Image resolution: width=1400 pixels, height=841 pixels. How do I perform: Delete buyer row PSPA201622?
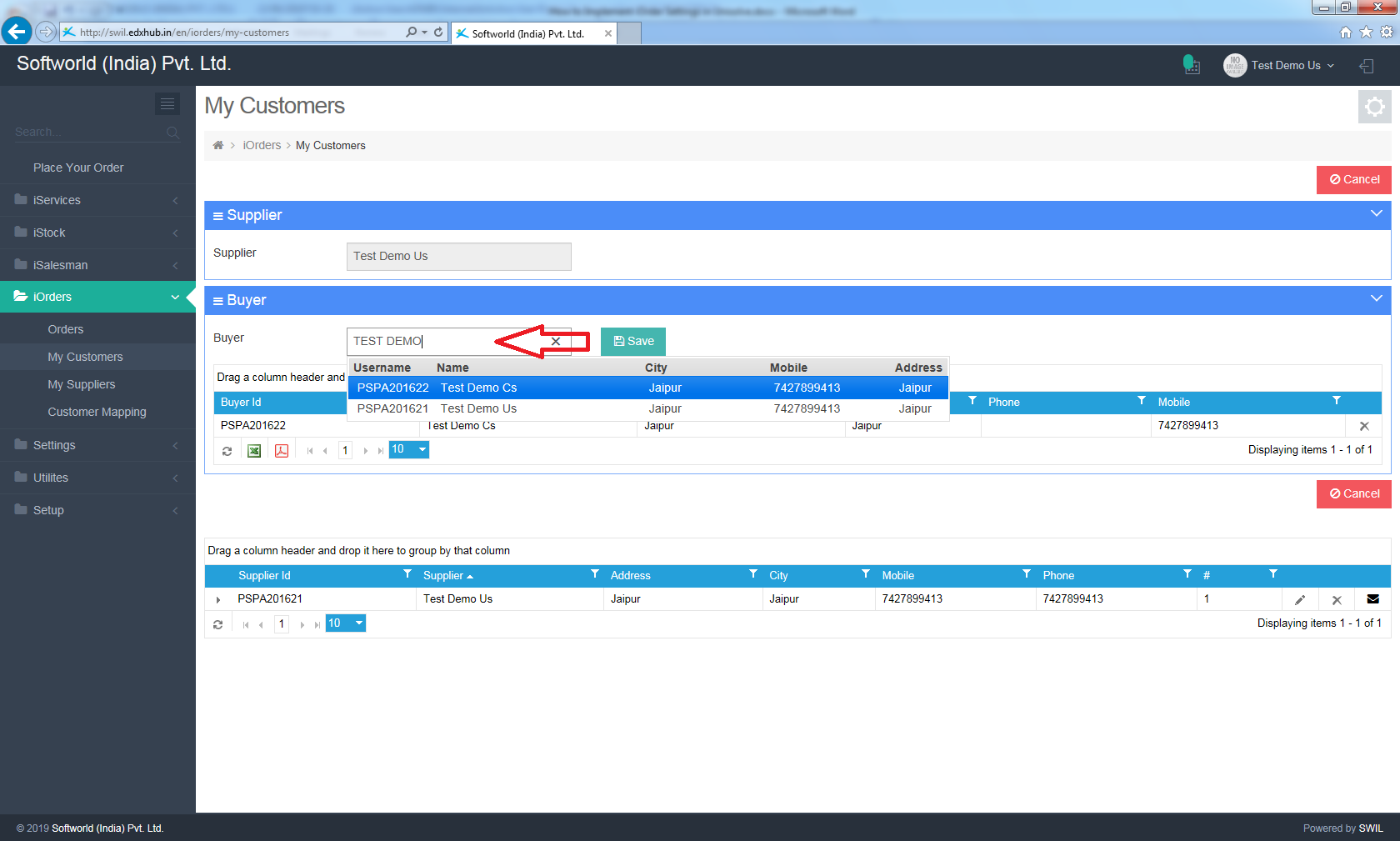tap(1364, 426)
